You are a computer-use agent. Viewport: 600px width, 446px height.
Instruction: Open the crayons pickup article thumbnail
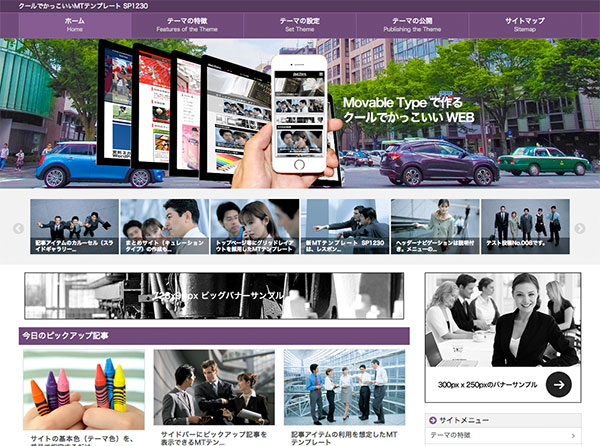(84, 390)
